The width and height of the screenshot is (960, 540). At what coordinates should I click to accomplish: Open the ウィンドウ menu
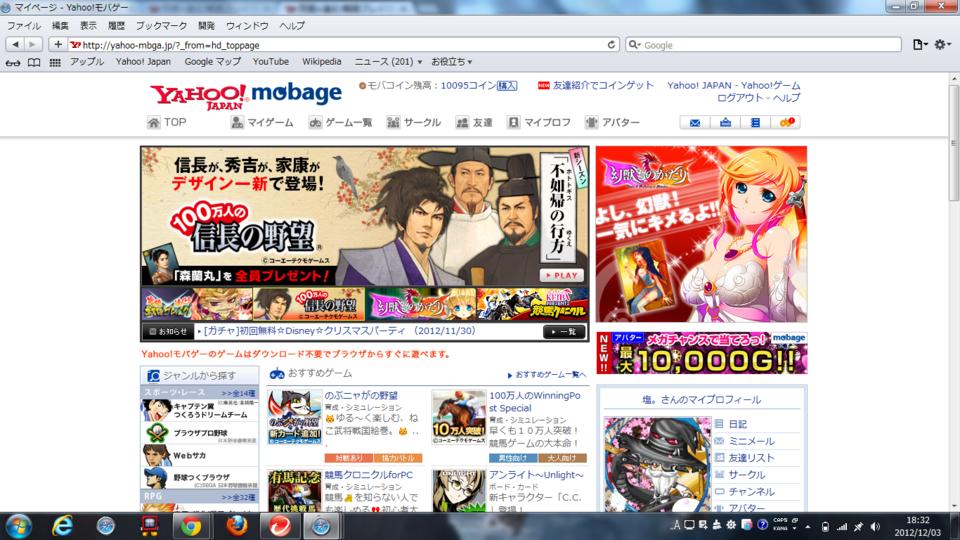click(x=247, y=26)
